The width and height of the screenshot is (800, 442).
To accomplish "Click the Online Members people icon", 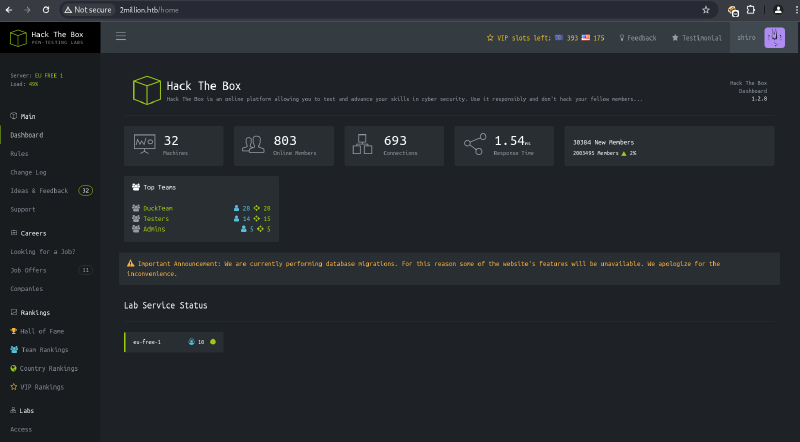I will [x=255, y=145].
